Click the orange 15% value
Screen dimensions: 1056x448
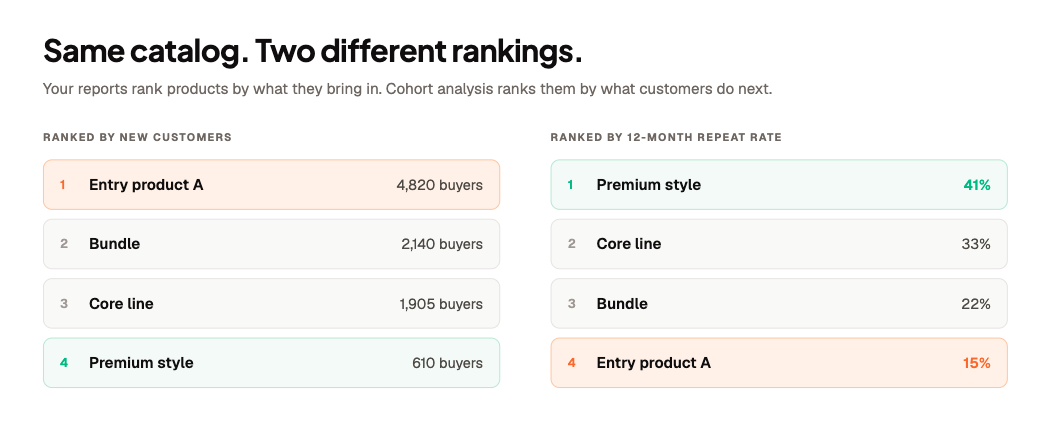(x=977, y=362)
